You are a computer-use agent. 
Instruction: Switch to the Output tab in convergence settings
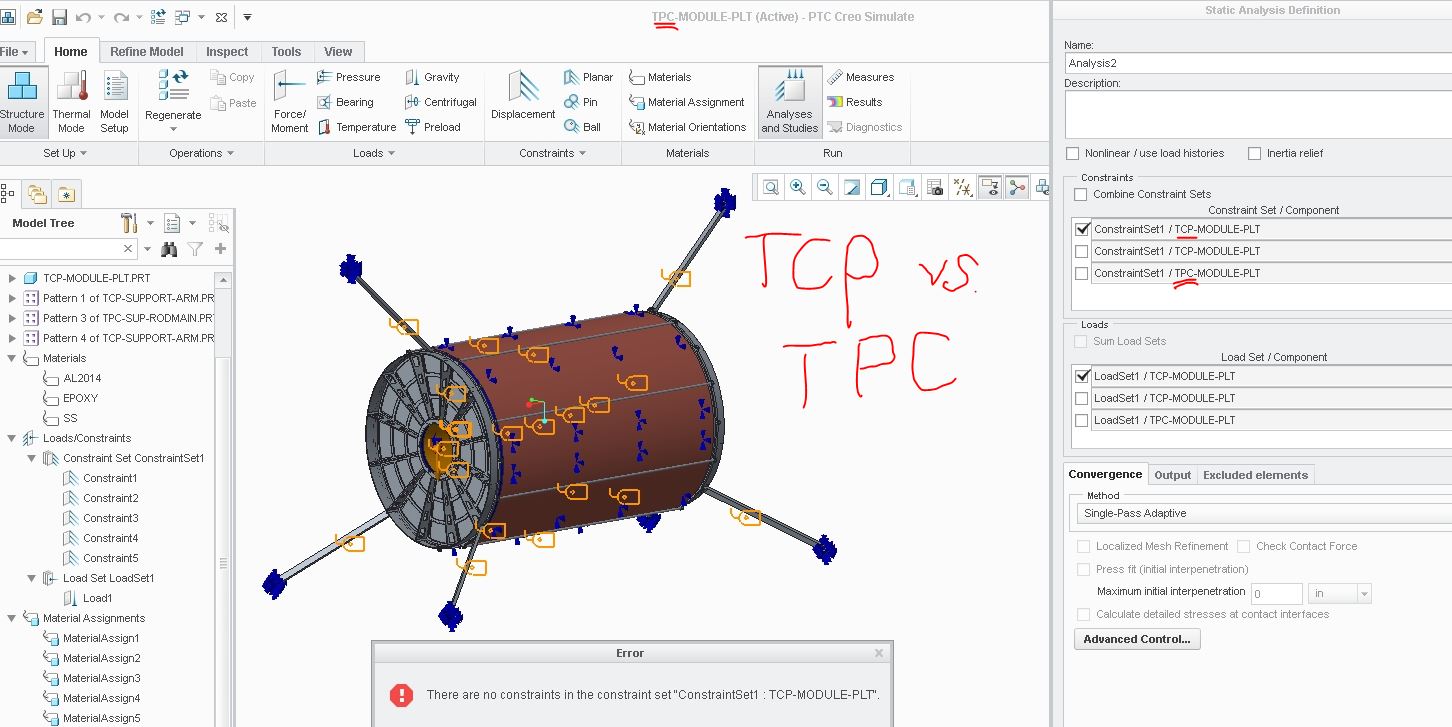click(x=1172, y=475)
